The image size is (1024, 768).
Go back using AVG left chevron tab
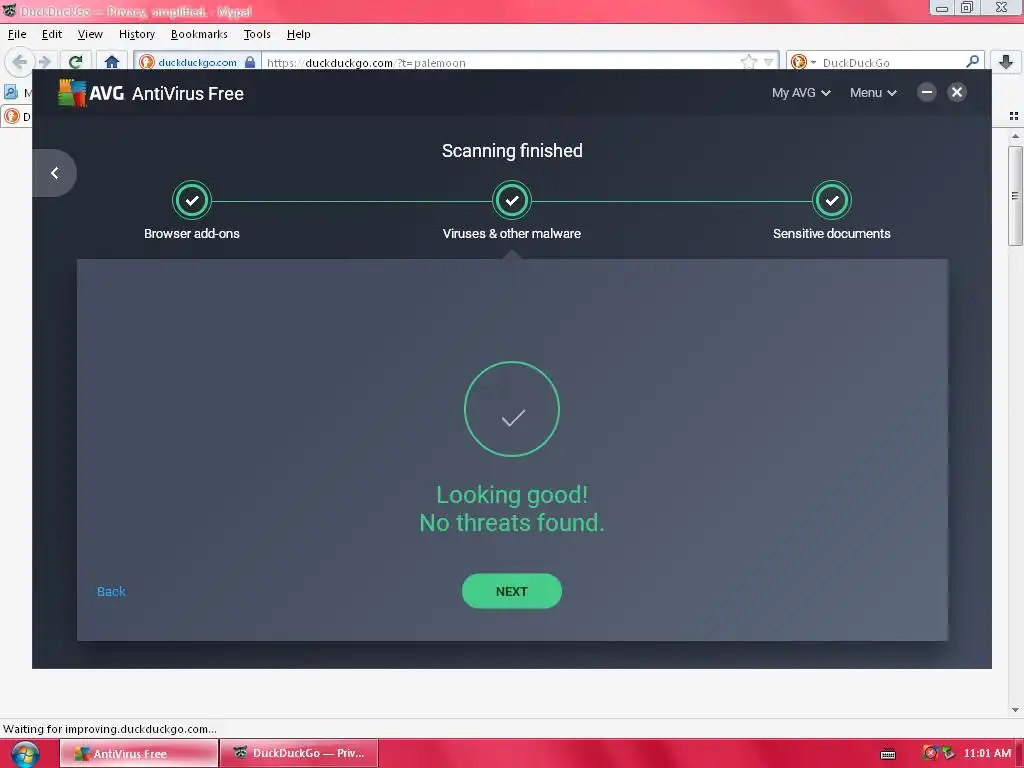[x=54, y=173]
